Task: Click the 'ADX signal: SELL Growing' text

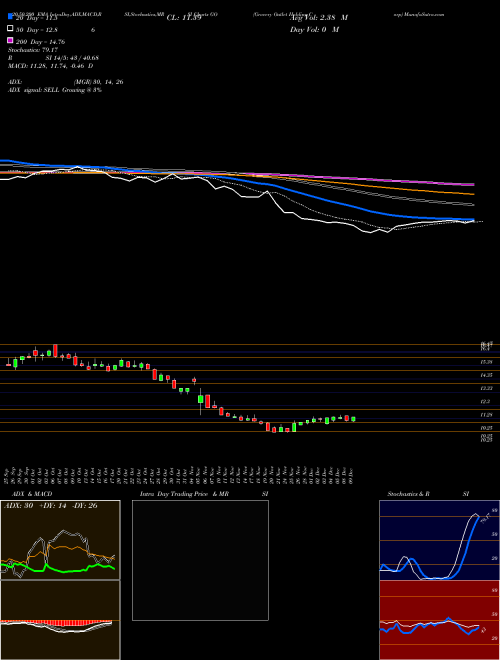Action: [x=47, y=90]
